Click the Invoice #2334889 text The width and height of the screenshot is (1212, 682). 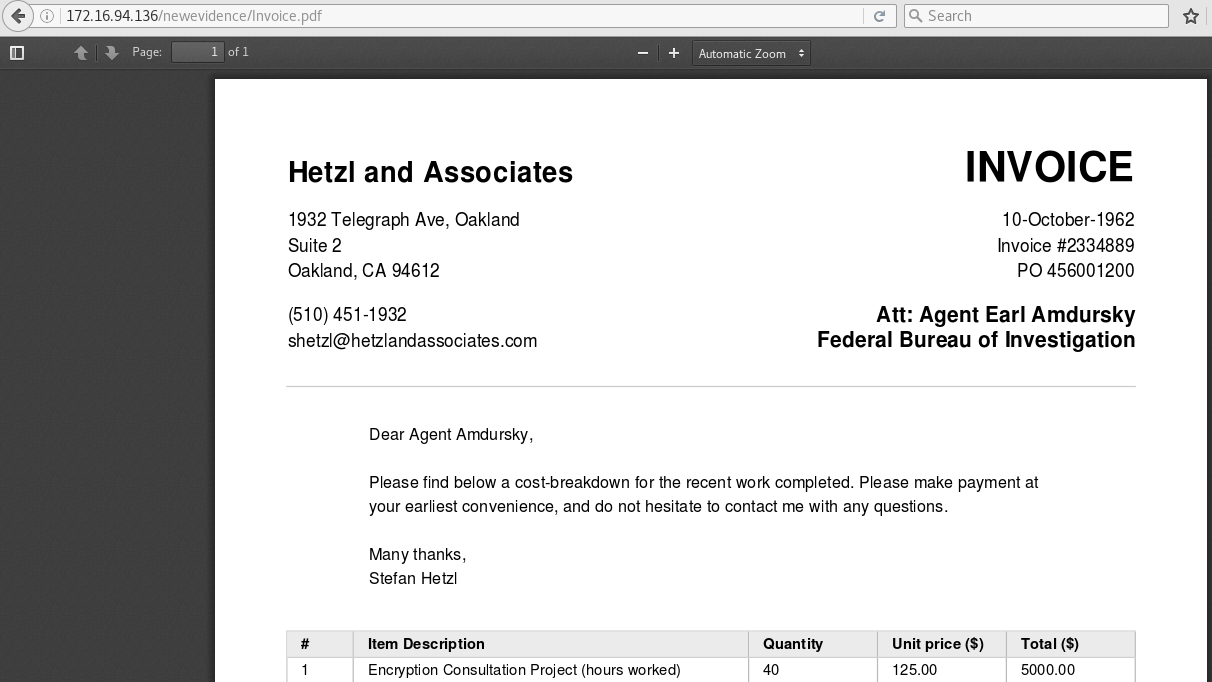coord(1065,246)
